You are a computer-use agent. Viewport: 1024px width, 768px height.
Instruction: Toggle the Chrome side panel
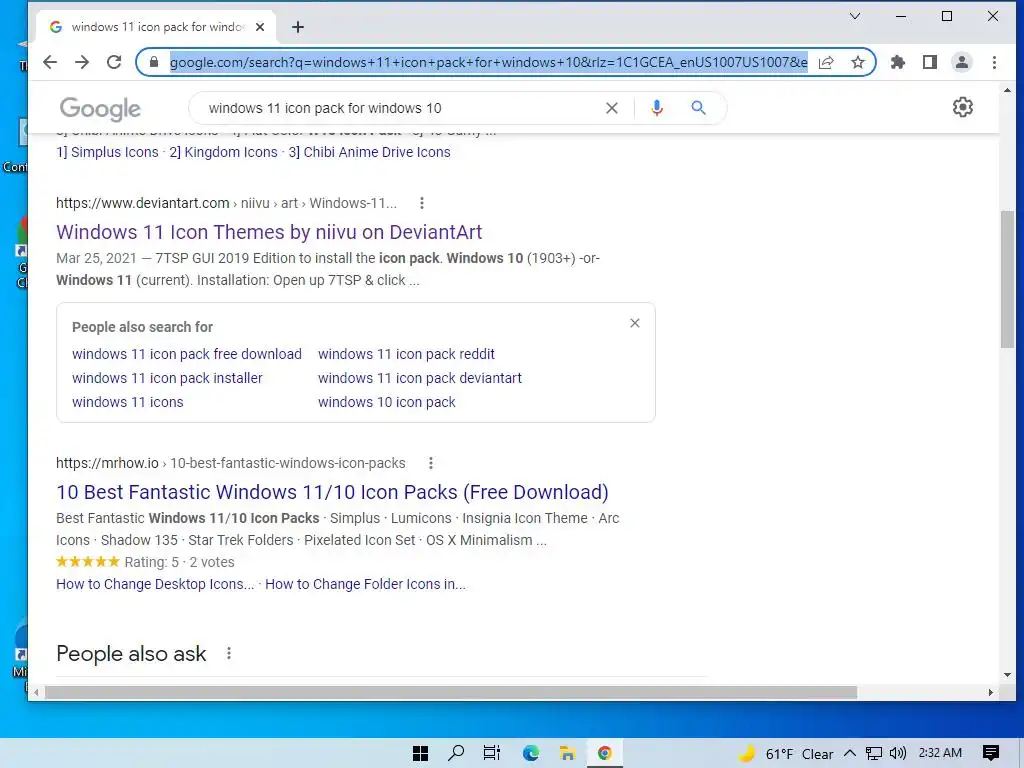930,62
